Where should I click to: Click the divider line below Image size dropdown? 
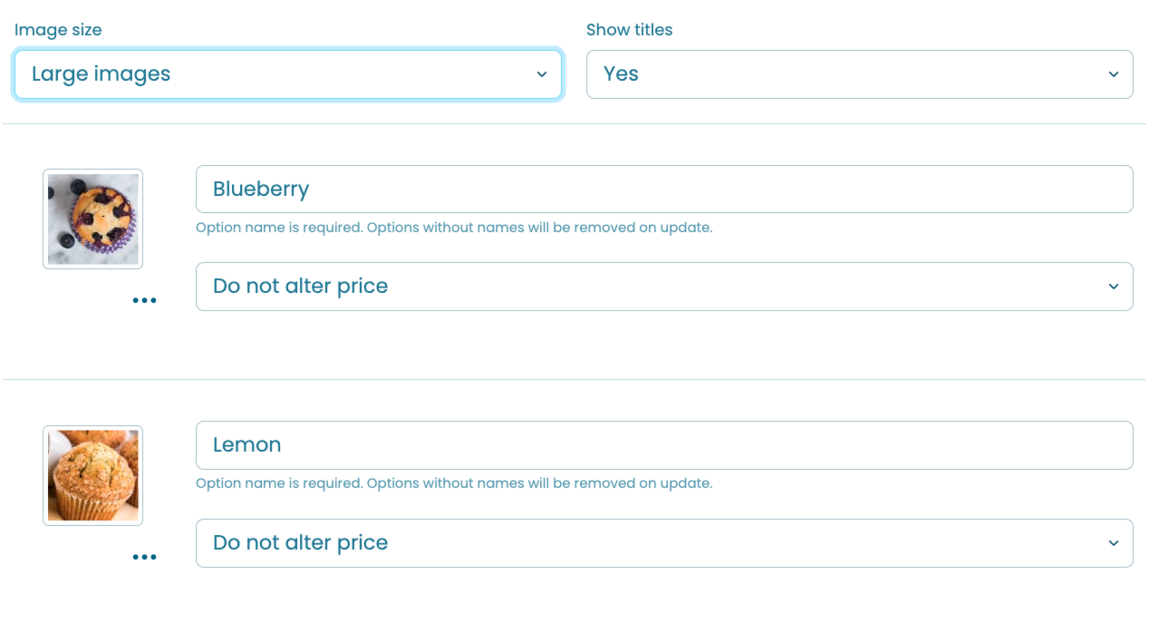click(575, 123)
